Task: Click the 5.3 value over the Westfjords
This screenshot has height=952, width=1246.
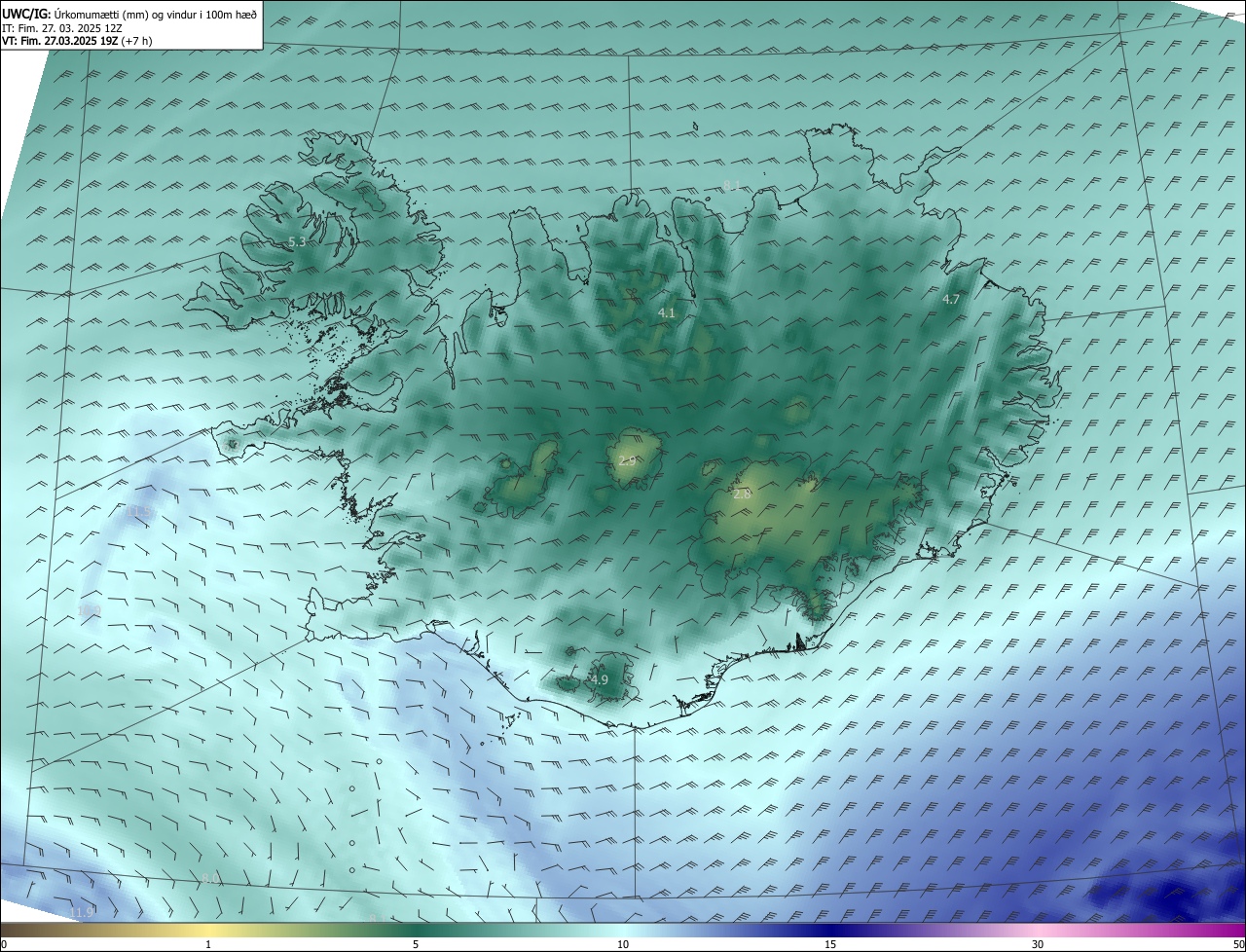Action: coord(297,241)
